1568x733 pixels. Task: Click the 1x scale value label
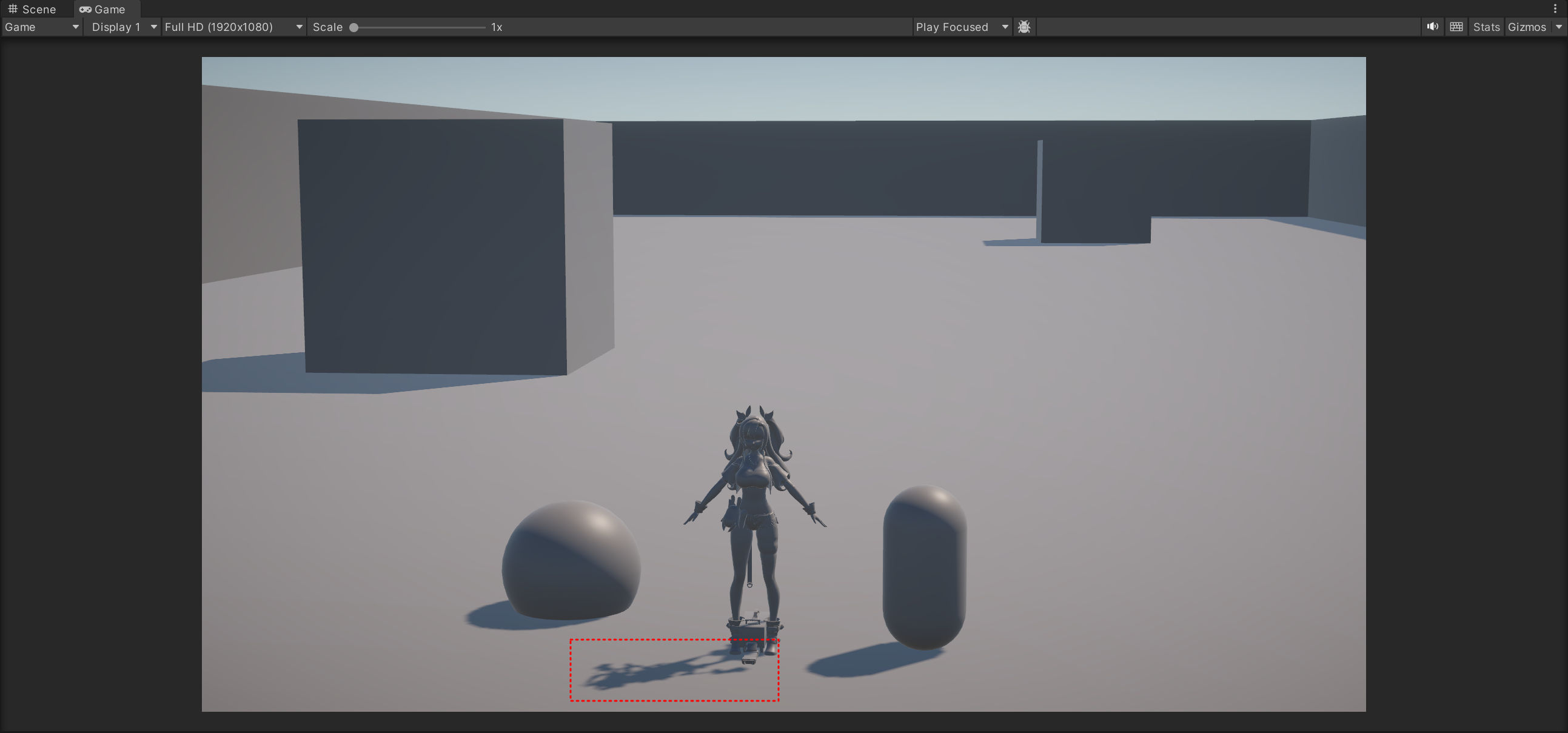(497, 27)
